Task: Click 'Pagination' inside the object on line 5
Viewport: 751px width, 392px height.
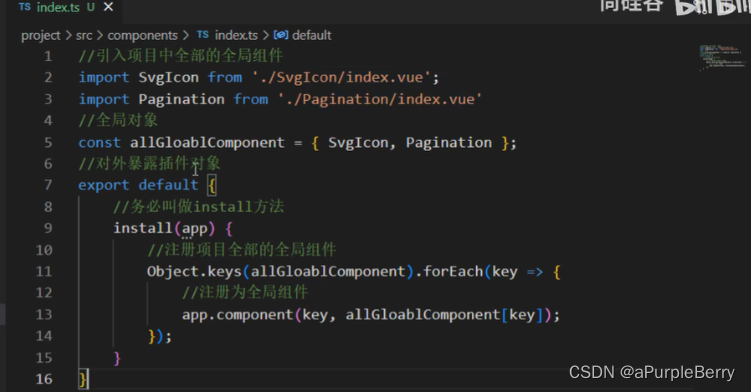Action: [449, 143]
